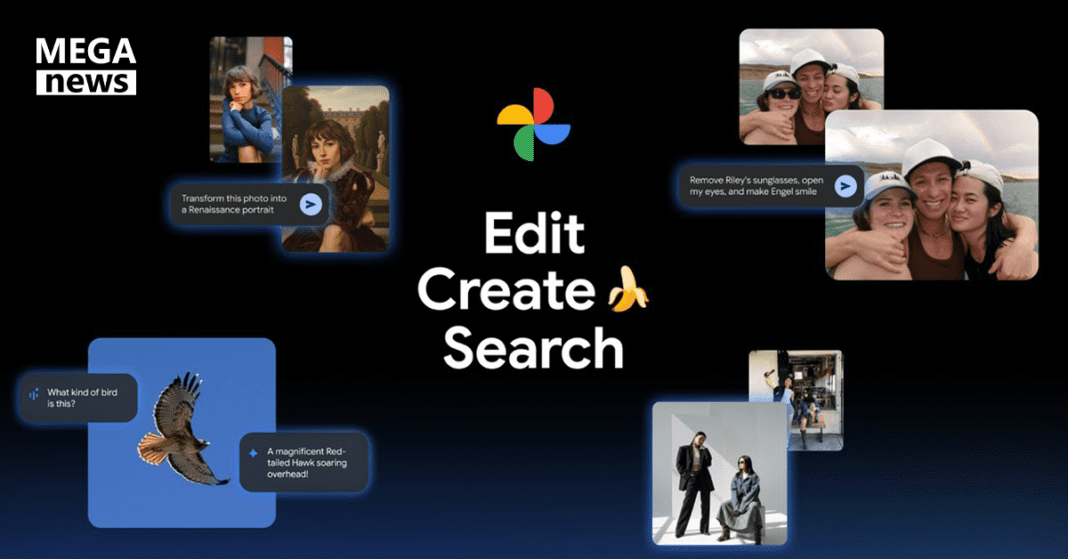Screen dimensions: 1068x559
Task: Click the sparkle icon in Red-tailed Hawk answer
Action: (x=253, y=453)
